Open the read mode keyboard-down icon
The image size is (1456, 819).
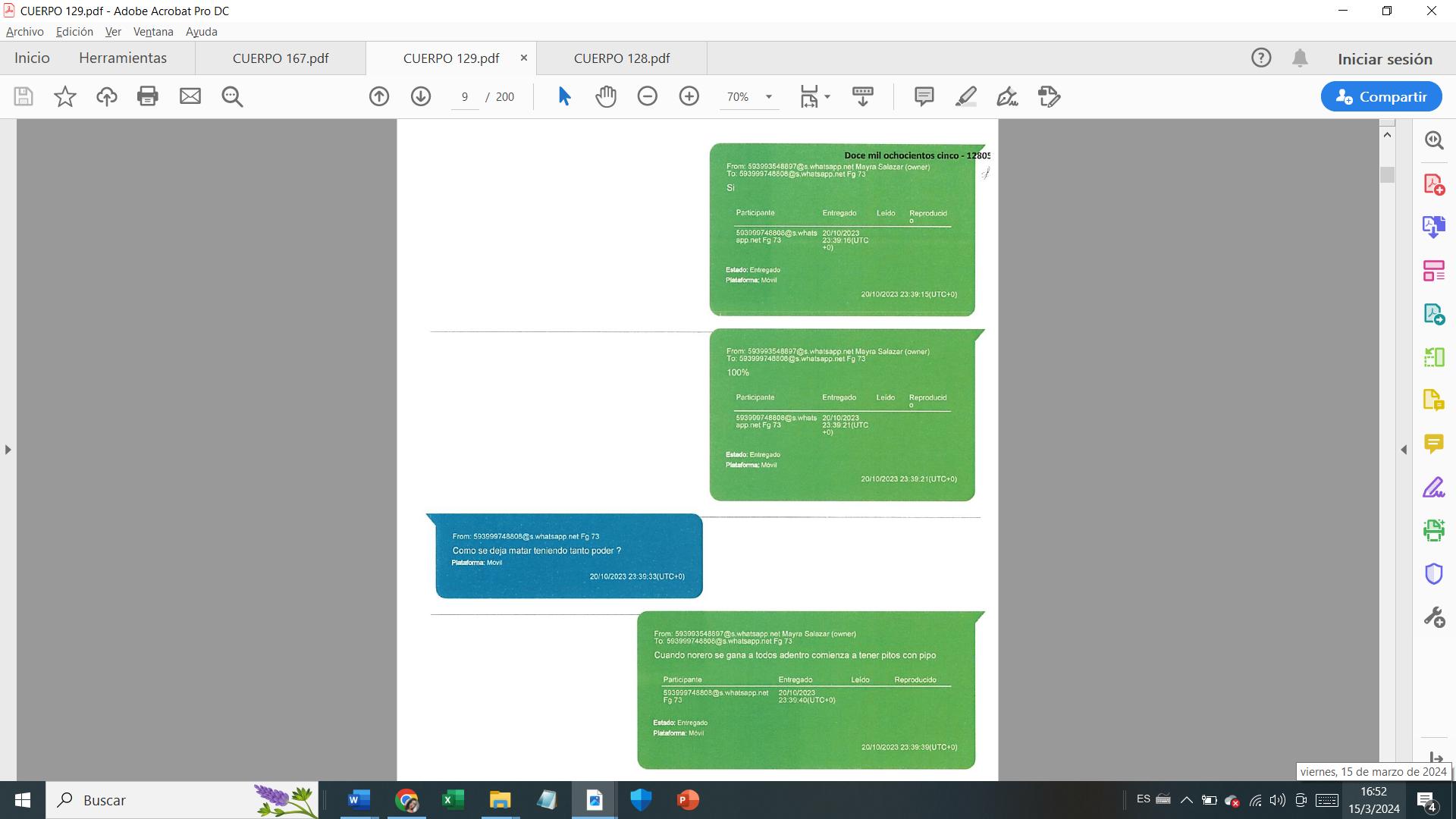point(863,96)
